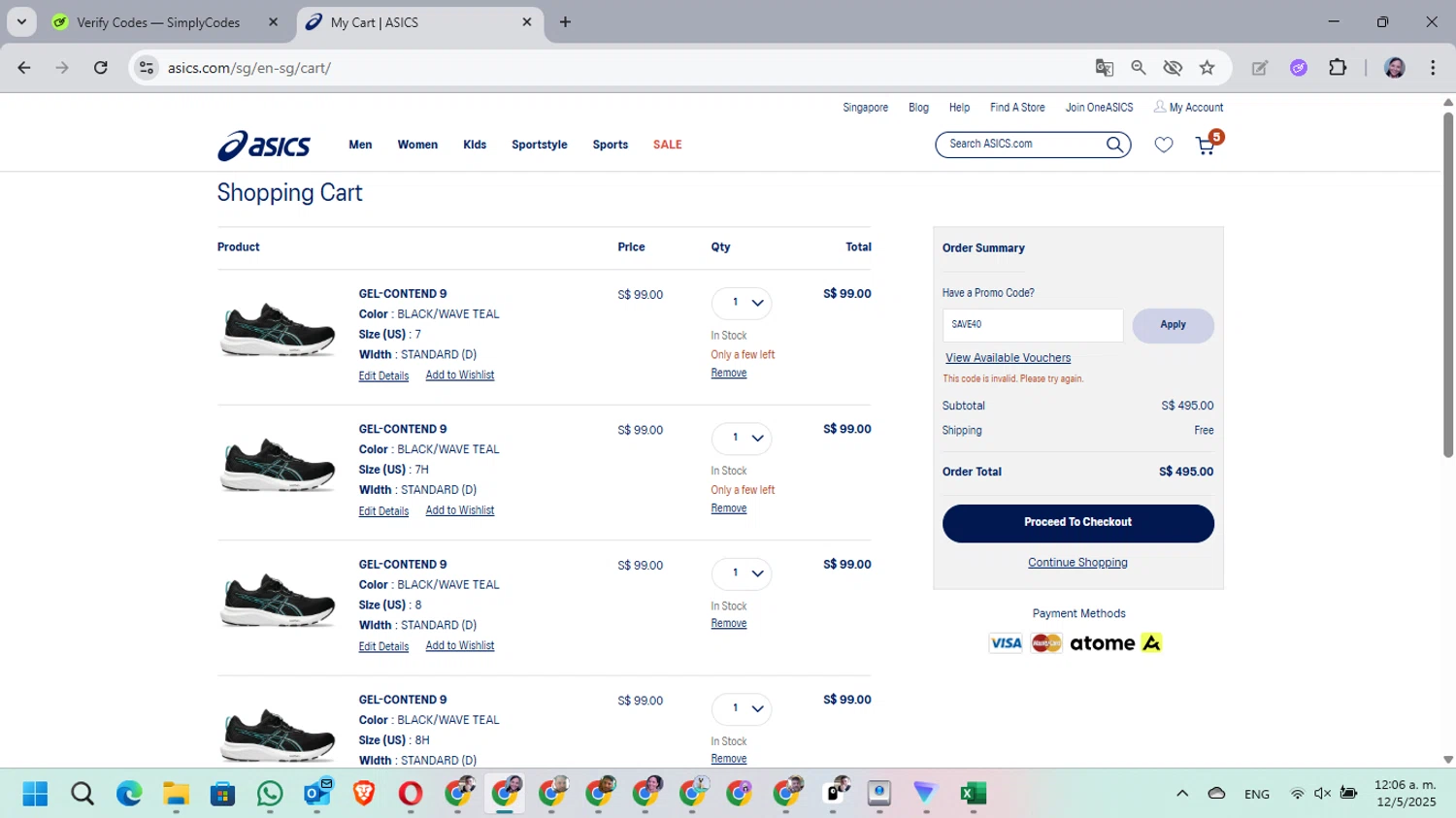Open quantity dropdown for size 7H shoe
Screen dimensions: 1456x818
pyautogui.click(x=742, y=438)
